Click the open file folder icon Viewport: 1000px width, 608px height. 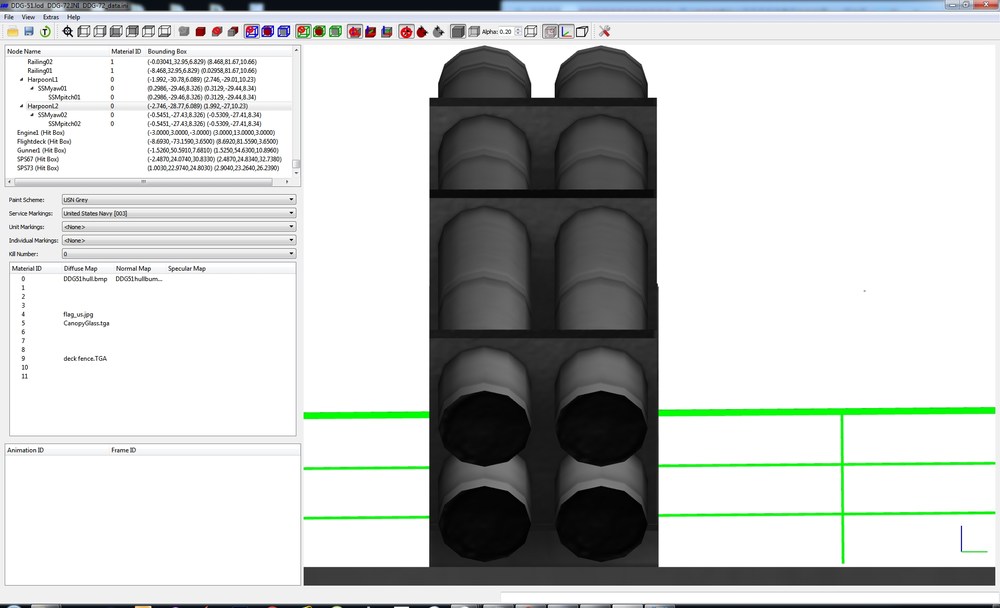[13, 31]
